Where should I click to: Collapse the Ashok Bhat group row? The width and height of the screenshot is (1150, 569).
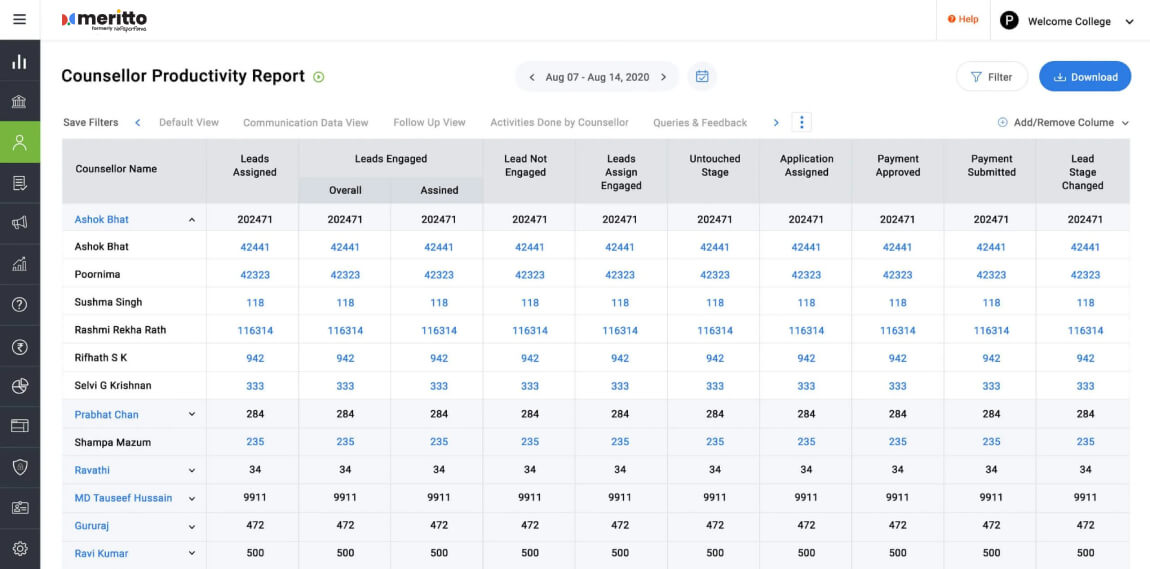pos(192,219)
